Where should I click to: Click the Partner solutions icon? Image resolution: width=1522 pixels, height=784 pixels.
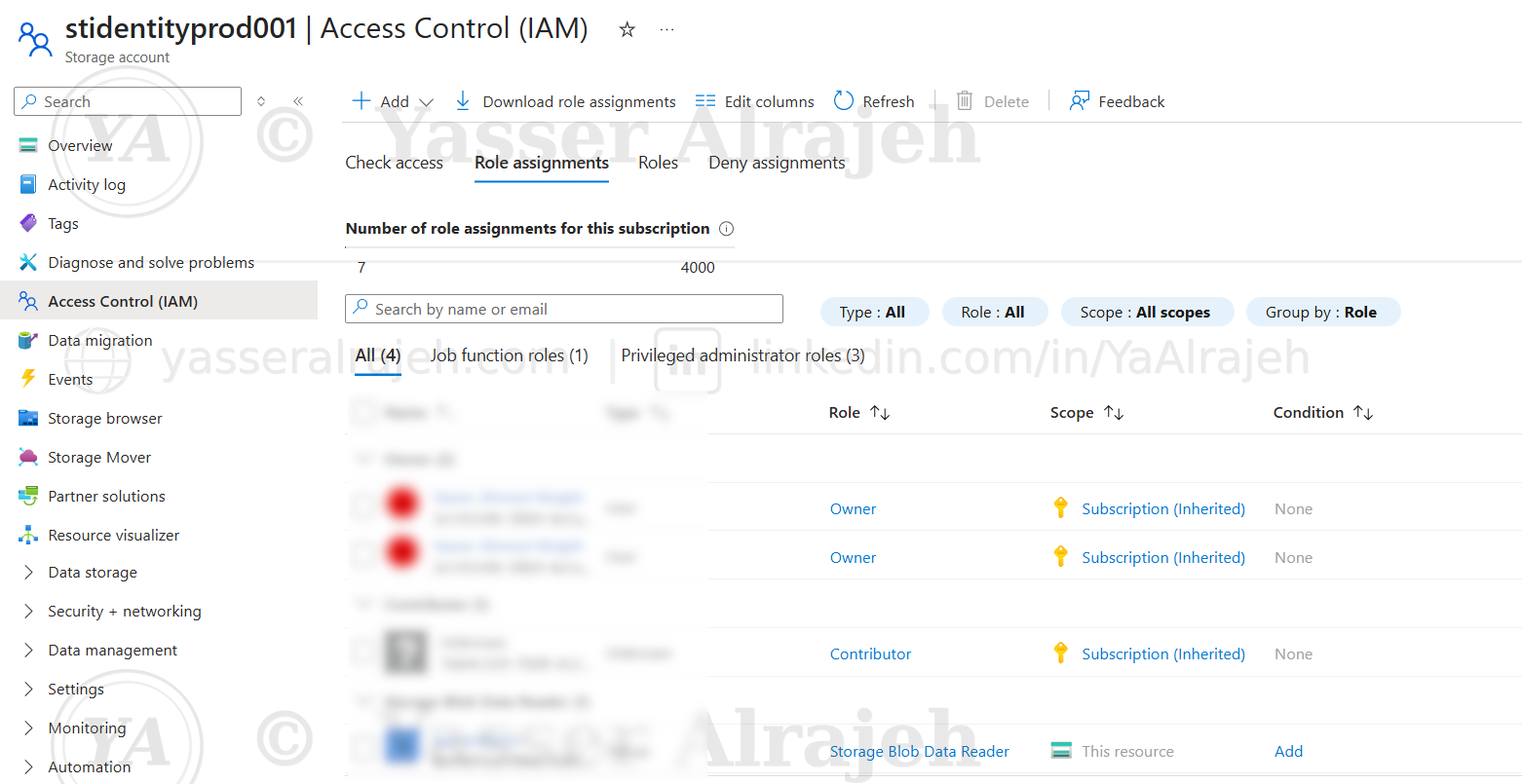[x=28, y=497]
